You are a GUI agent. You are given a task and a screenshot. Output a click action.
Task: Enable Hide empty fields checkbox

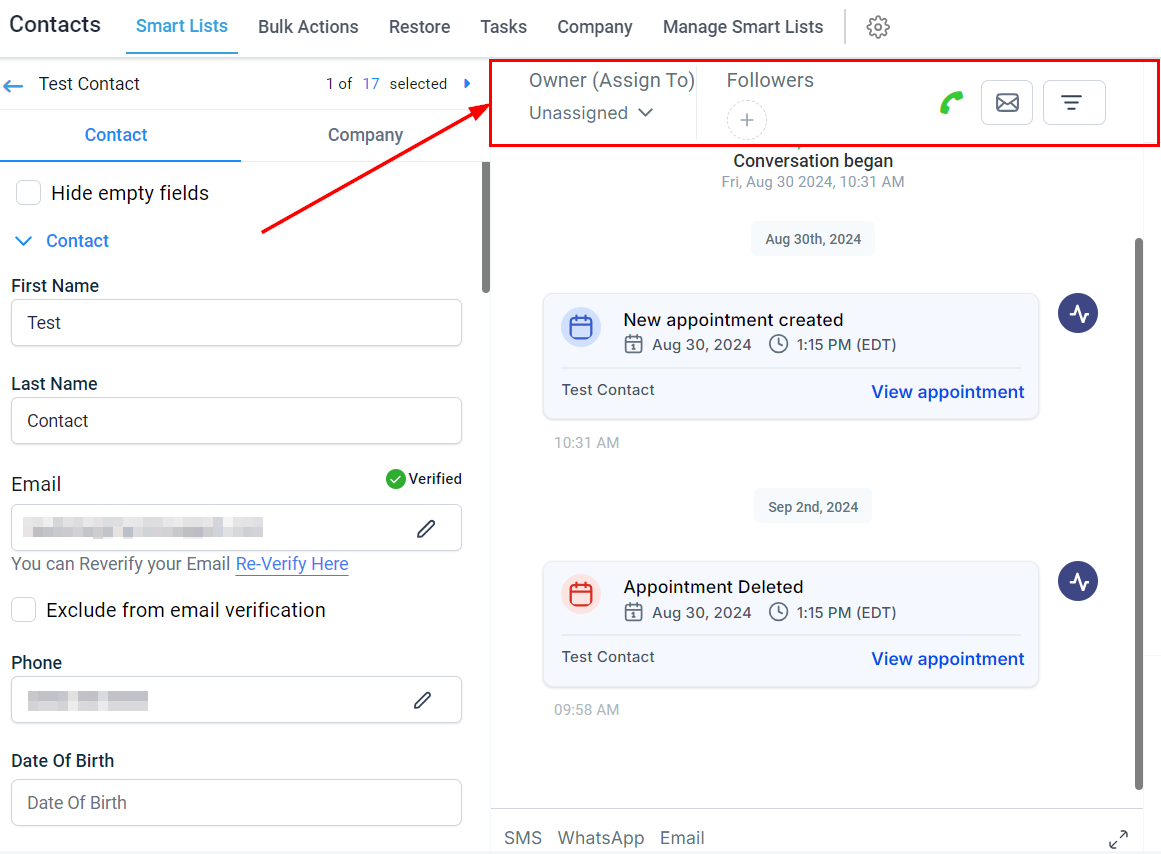click(x=28, y=193)
